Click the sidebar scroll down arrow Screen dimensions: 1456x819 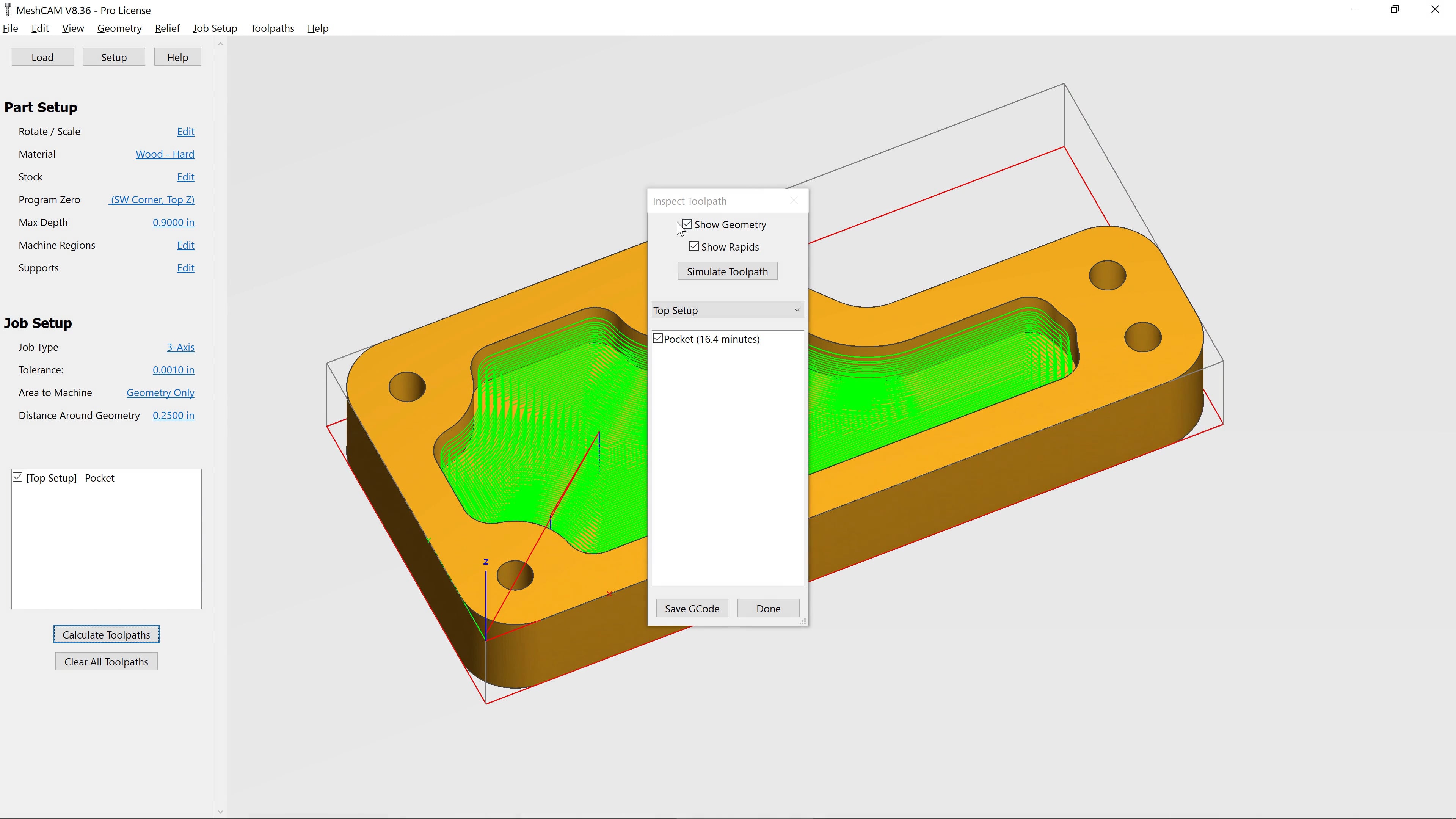[x=220, y=812]
